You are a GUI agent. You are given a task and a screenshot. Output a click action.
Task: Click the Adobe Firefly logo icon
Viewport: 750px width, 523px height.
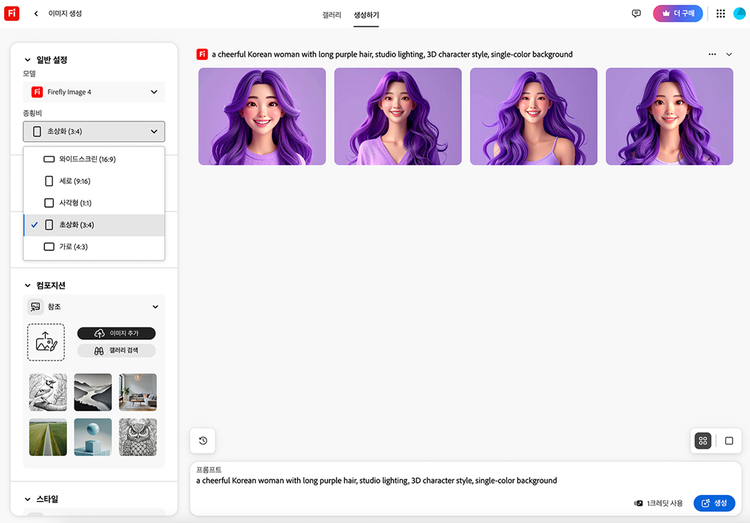[x=11, y=13]
